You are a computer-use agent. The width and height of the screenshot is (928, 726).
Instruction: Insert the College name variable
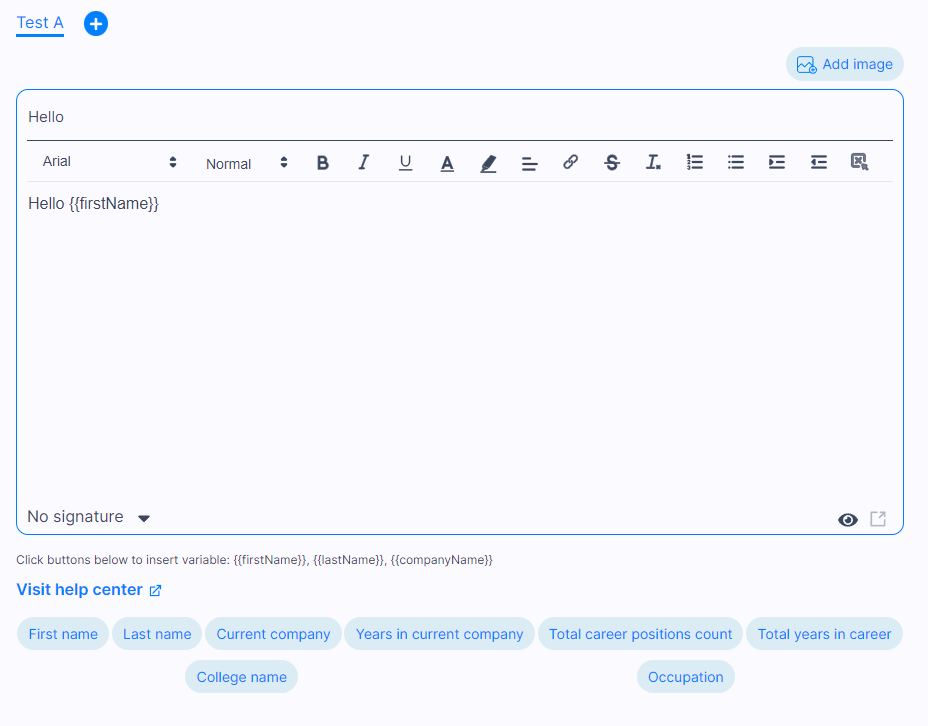241,676
